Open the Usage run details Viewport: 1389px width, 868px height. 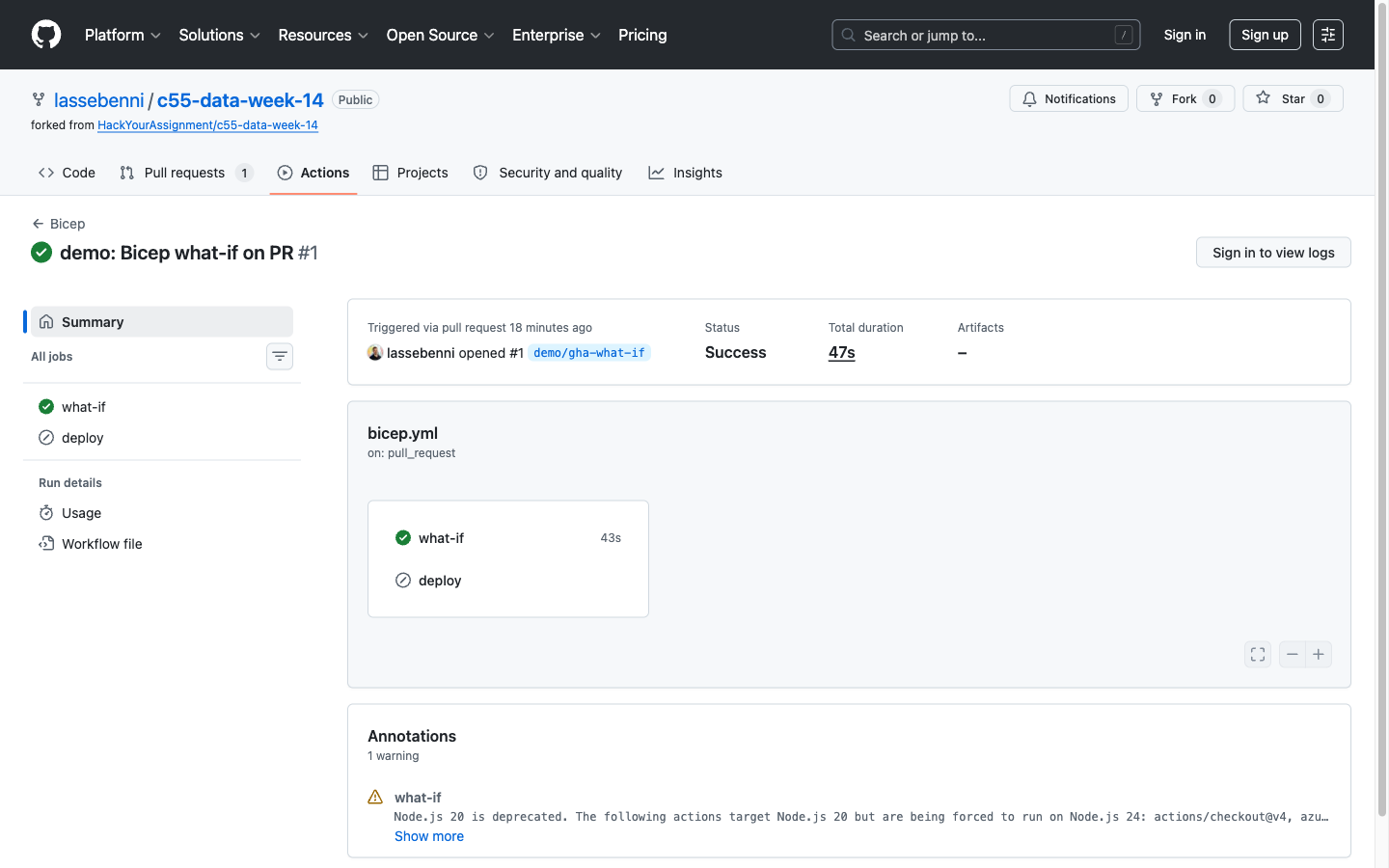tap(162, 513)
